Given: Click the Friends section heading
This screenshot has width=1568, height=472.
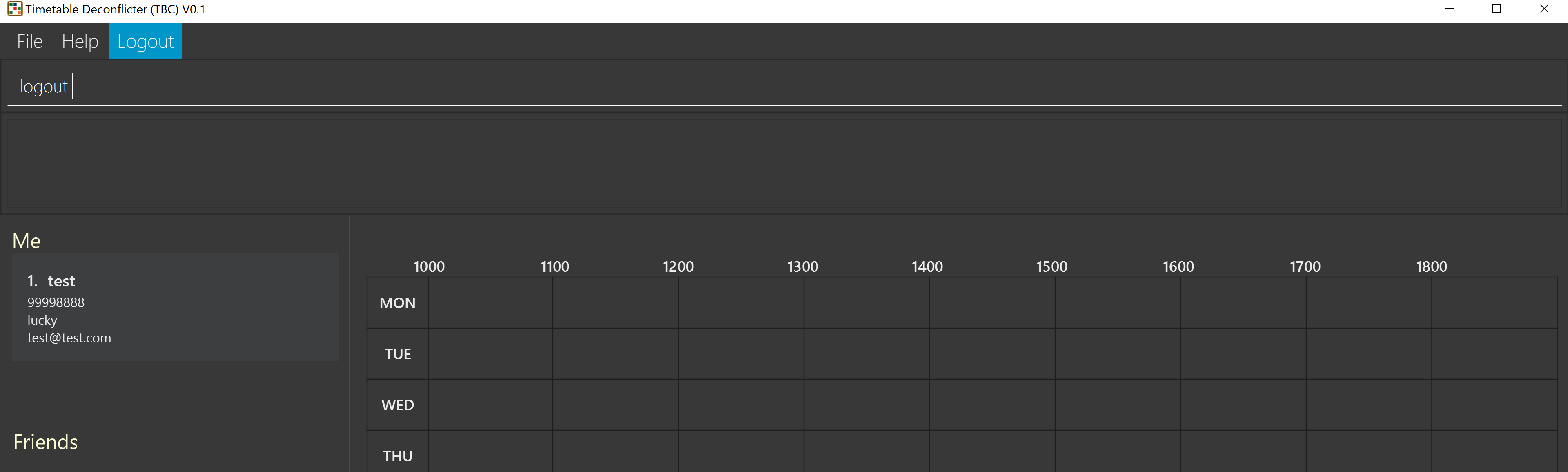Looking at the screenshot, I should coord(46,442).
